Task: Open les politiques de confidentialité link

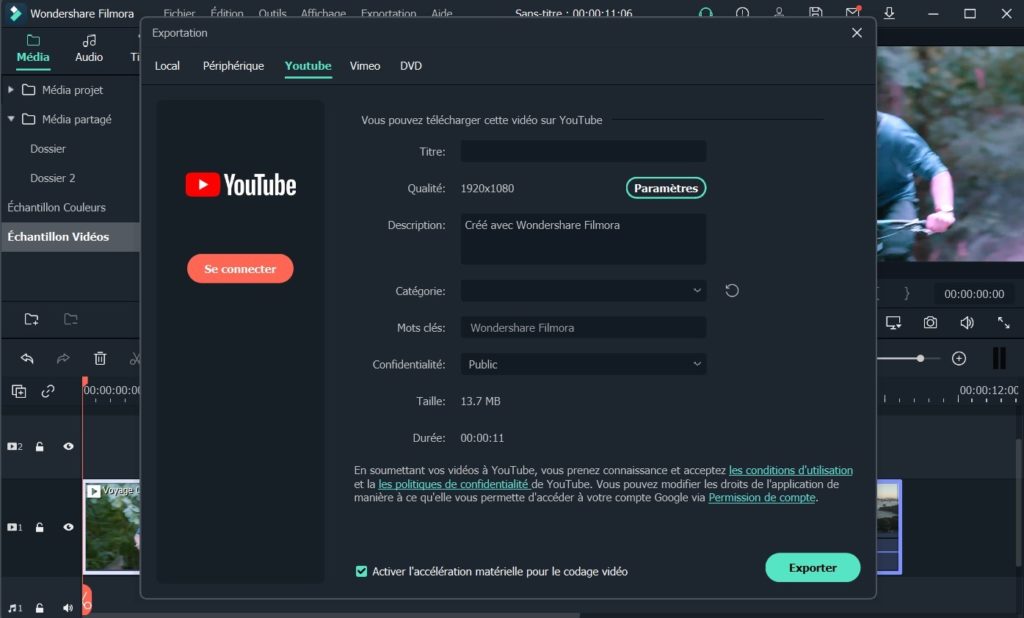Action: point(453,484)
